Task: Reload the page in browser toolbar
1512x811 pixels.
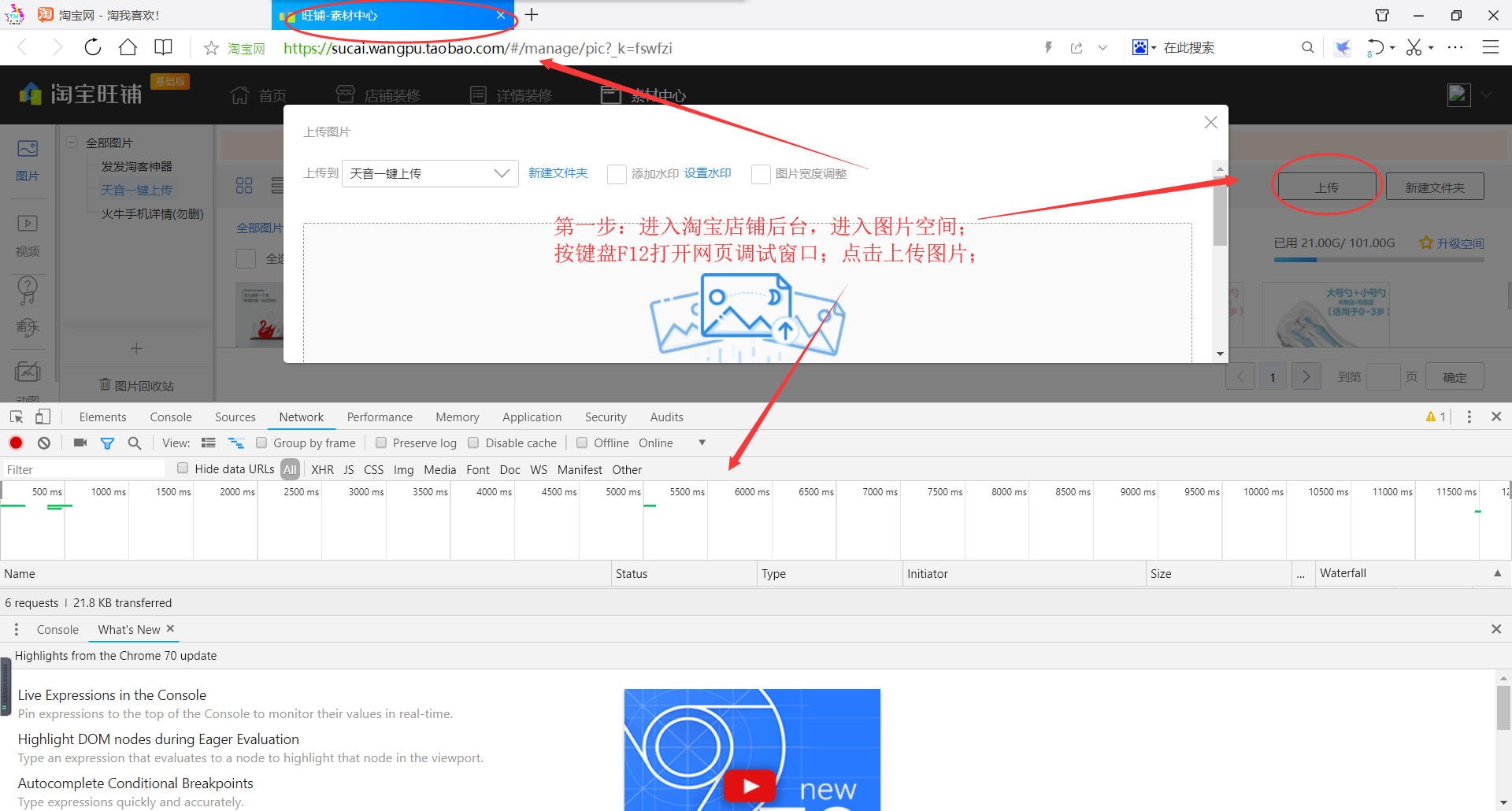Action: pyautogui.click(x=93, y=48)
